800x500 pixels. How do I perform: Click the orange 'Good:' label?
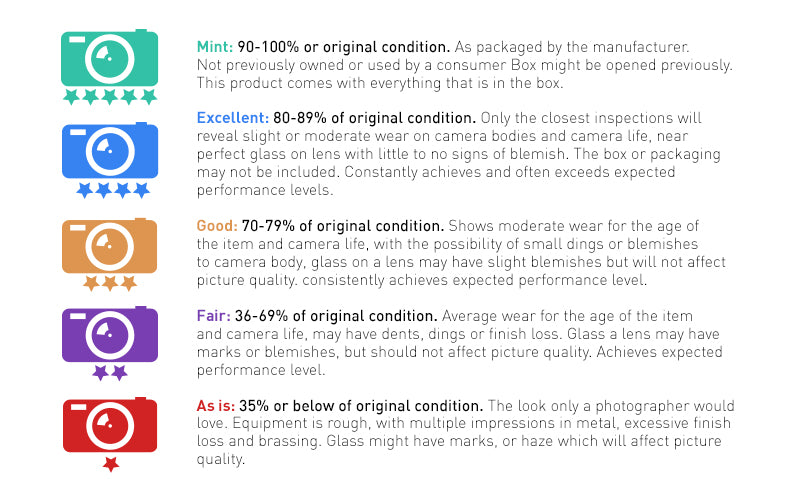point(217,226)
